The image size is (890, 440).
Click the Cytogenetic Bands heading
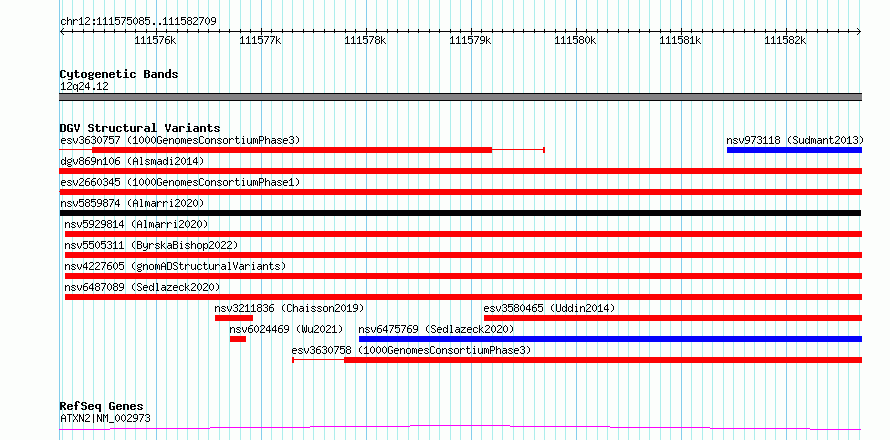119,74
